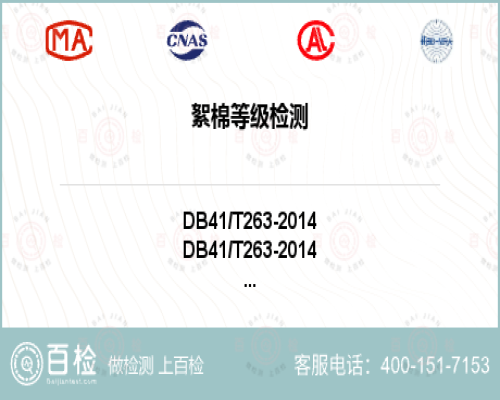Click the faint watermark logo behind title
This screenshot has width=500, height=400.
[266, 137]
